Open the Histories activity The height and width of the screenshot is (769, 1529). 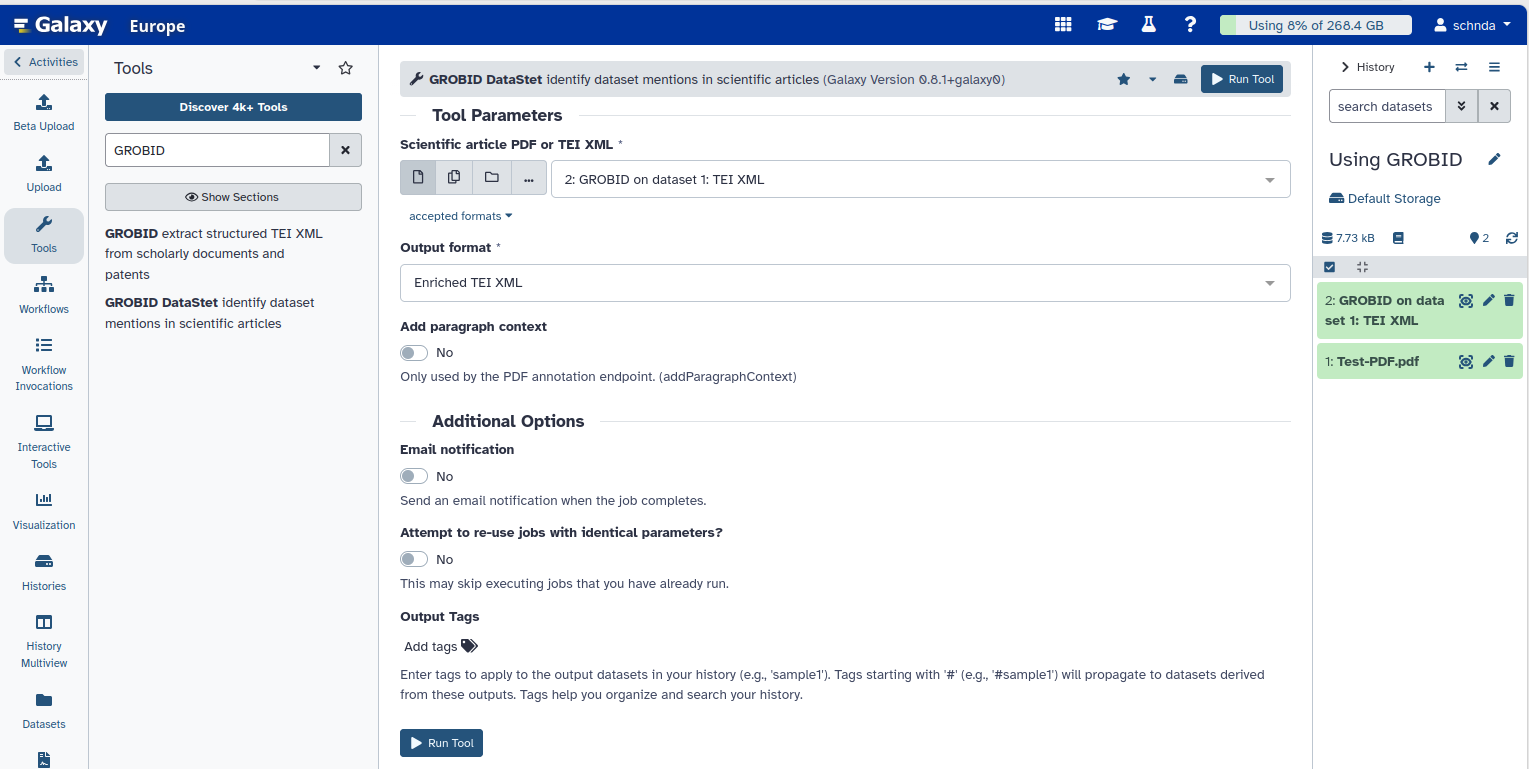[44, 572]
